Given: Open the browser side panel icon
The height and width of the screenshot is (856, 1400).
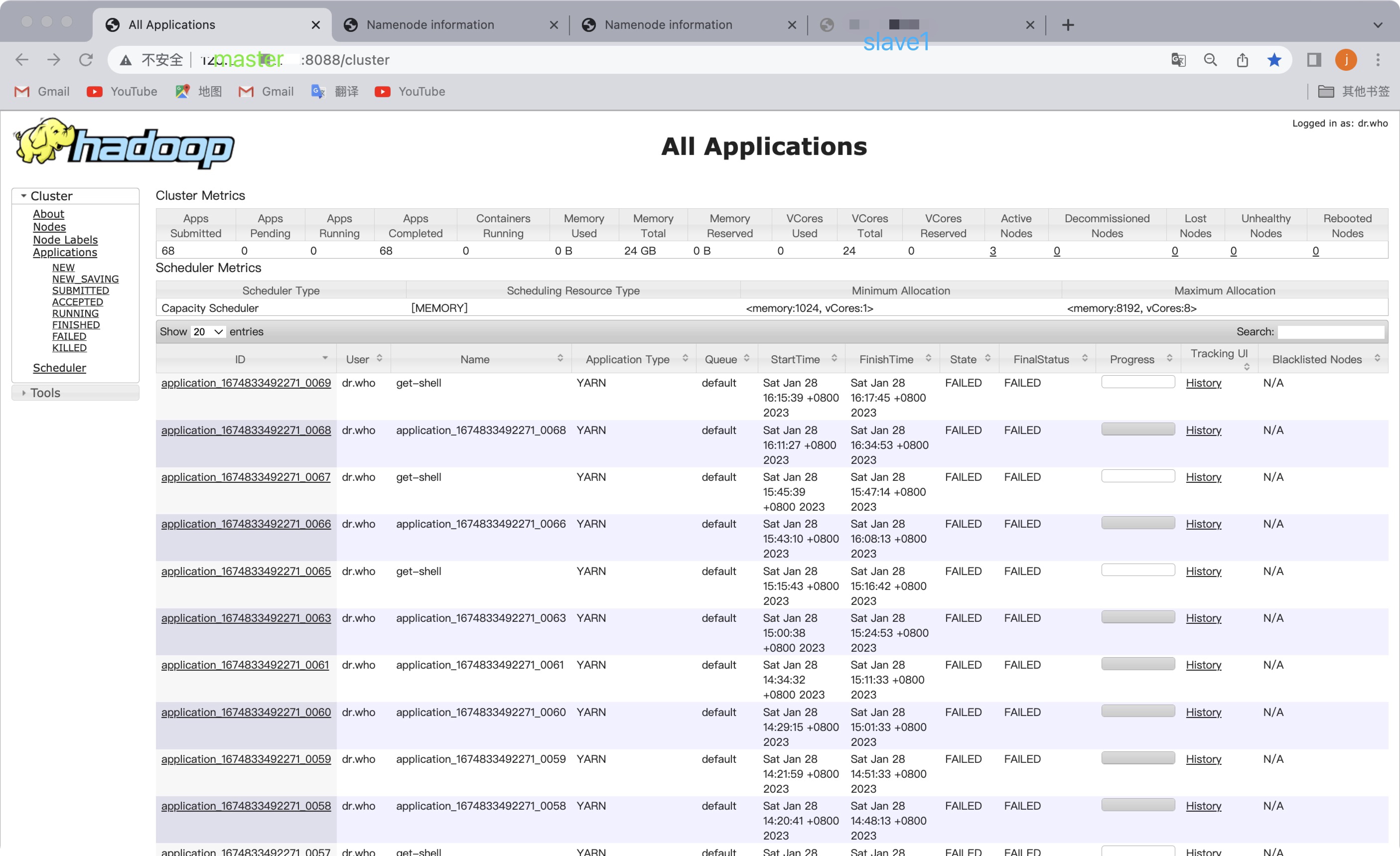Looking at the screenshot, I should point(1314,60).
